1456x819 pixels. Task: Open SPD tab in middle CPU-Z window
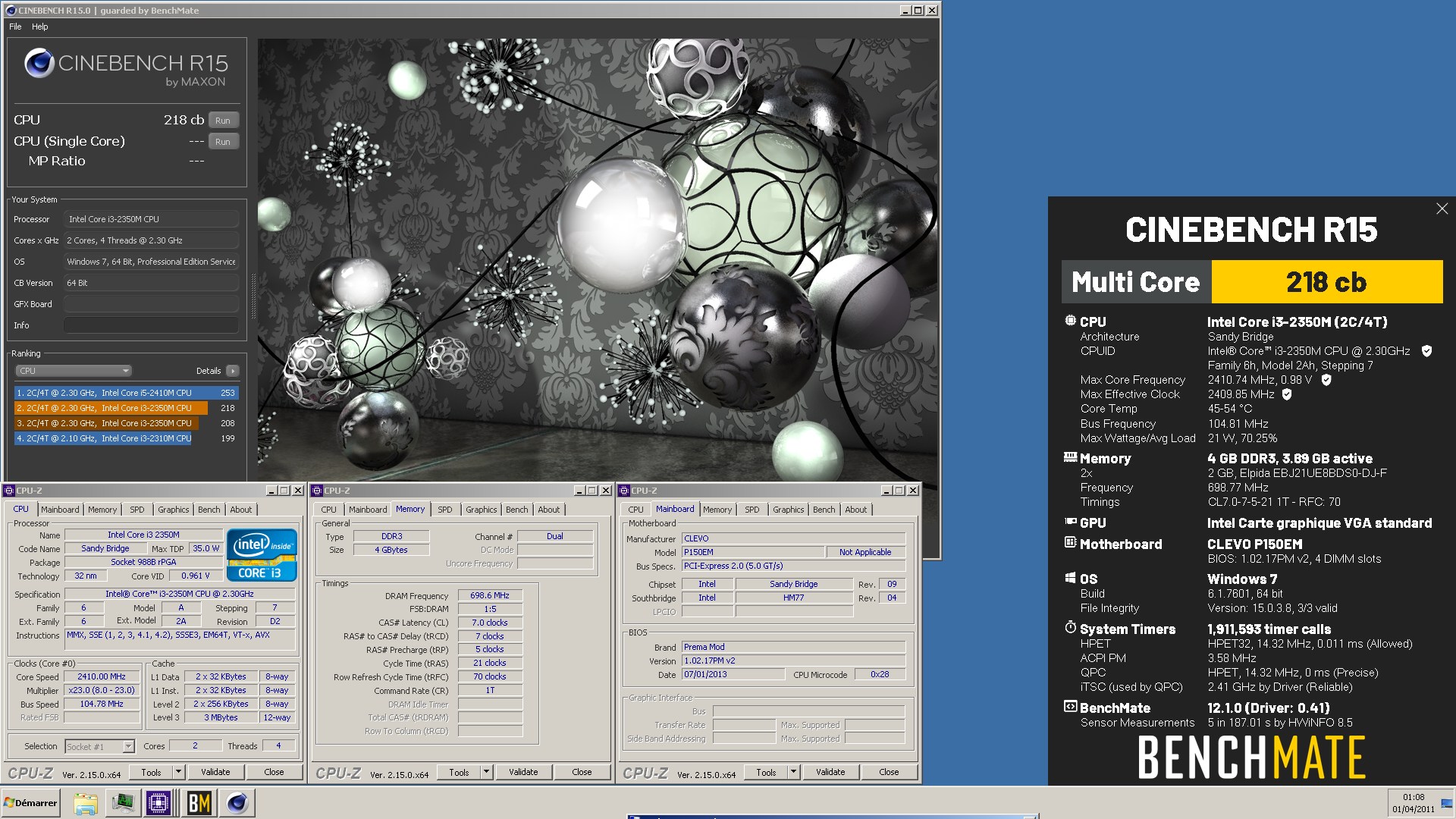pyautogui.click(x=445, y=510)
